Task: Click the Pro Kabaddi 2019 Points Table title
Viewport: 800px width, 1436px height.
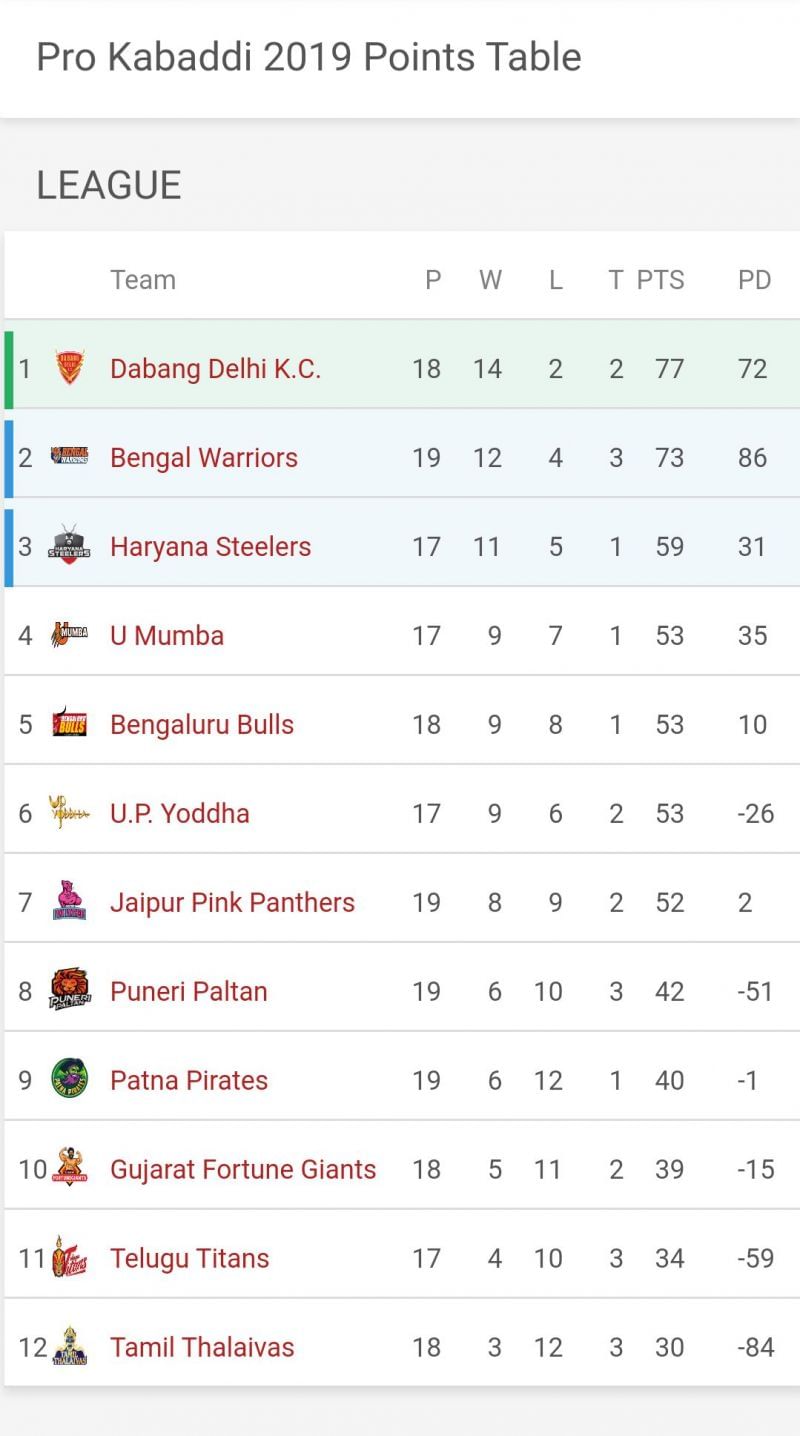Action: tap(309, 57)
